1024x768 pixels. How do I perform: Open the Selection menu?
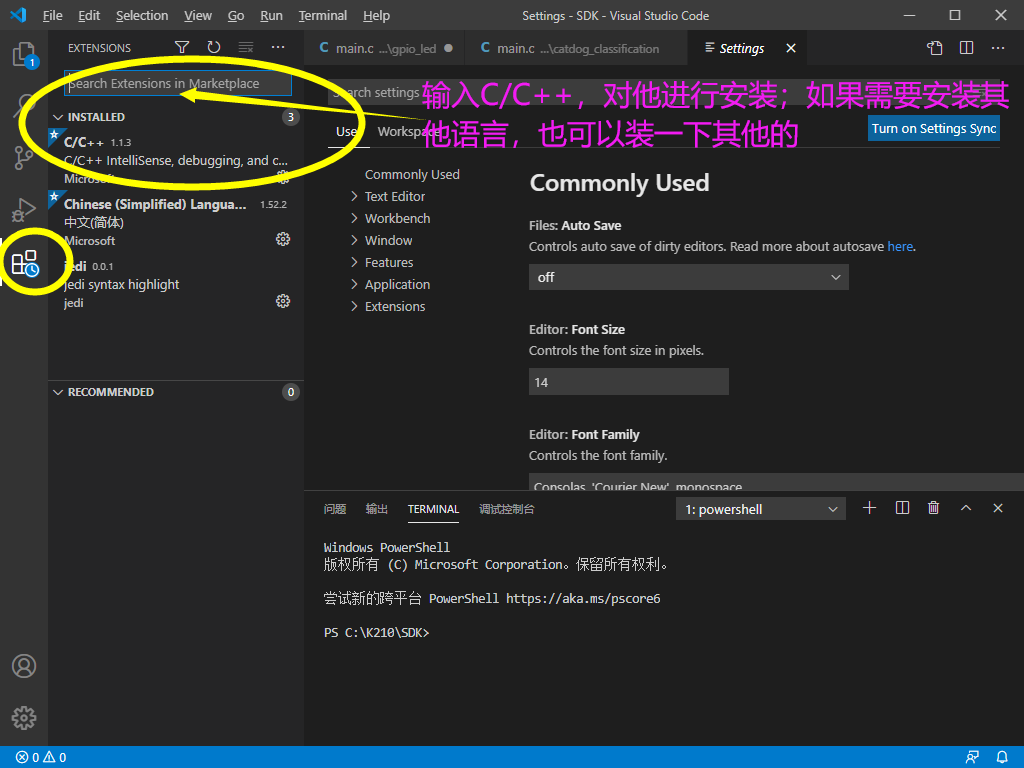point(142,15)
